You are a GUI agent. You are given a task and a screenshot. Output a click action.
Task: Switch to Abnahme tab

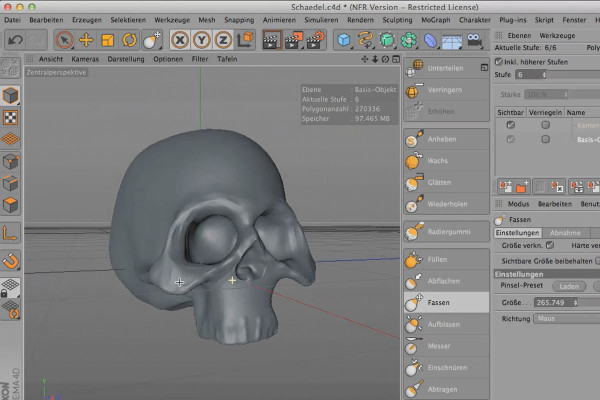point(565,233)
